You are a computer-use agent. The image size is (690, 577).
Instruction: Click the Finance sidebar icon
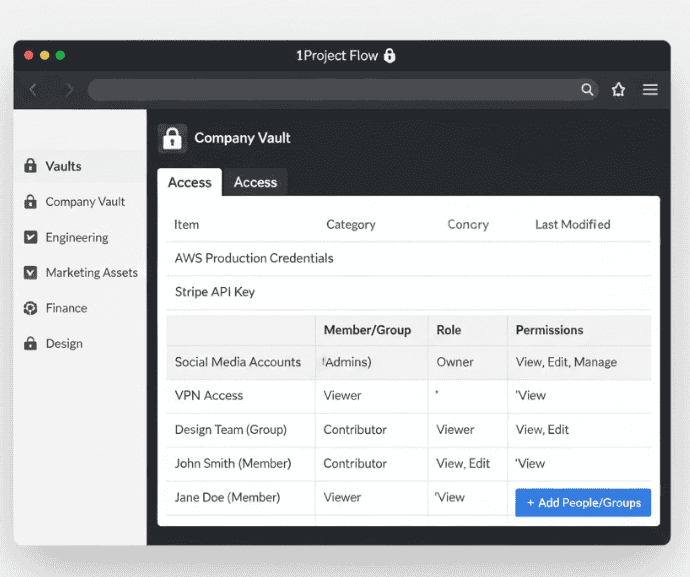tap(30, 308)
